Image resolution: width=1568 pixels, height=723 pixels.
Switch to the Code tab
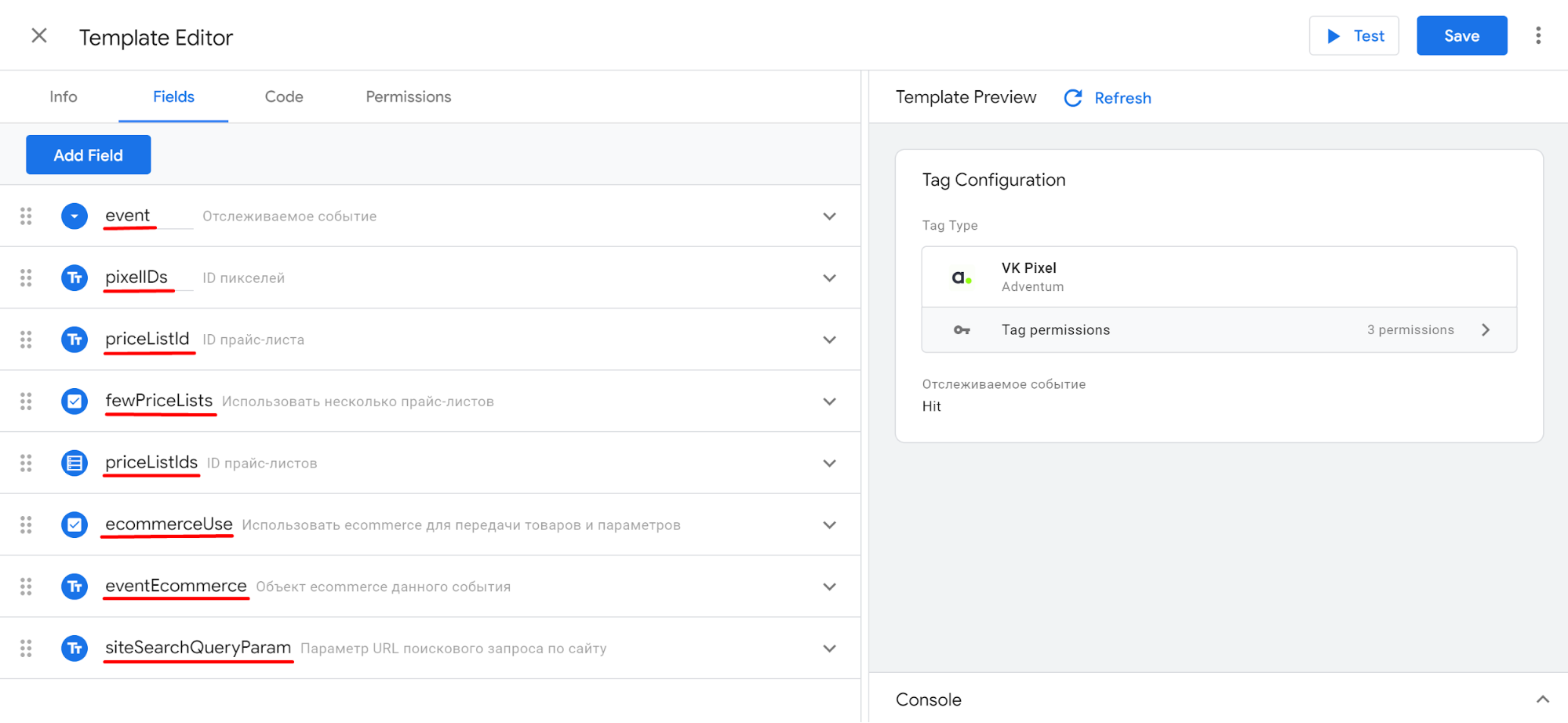[284, 96]
